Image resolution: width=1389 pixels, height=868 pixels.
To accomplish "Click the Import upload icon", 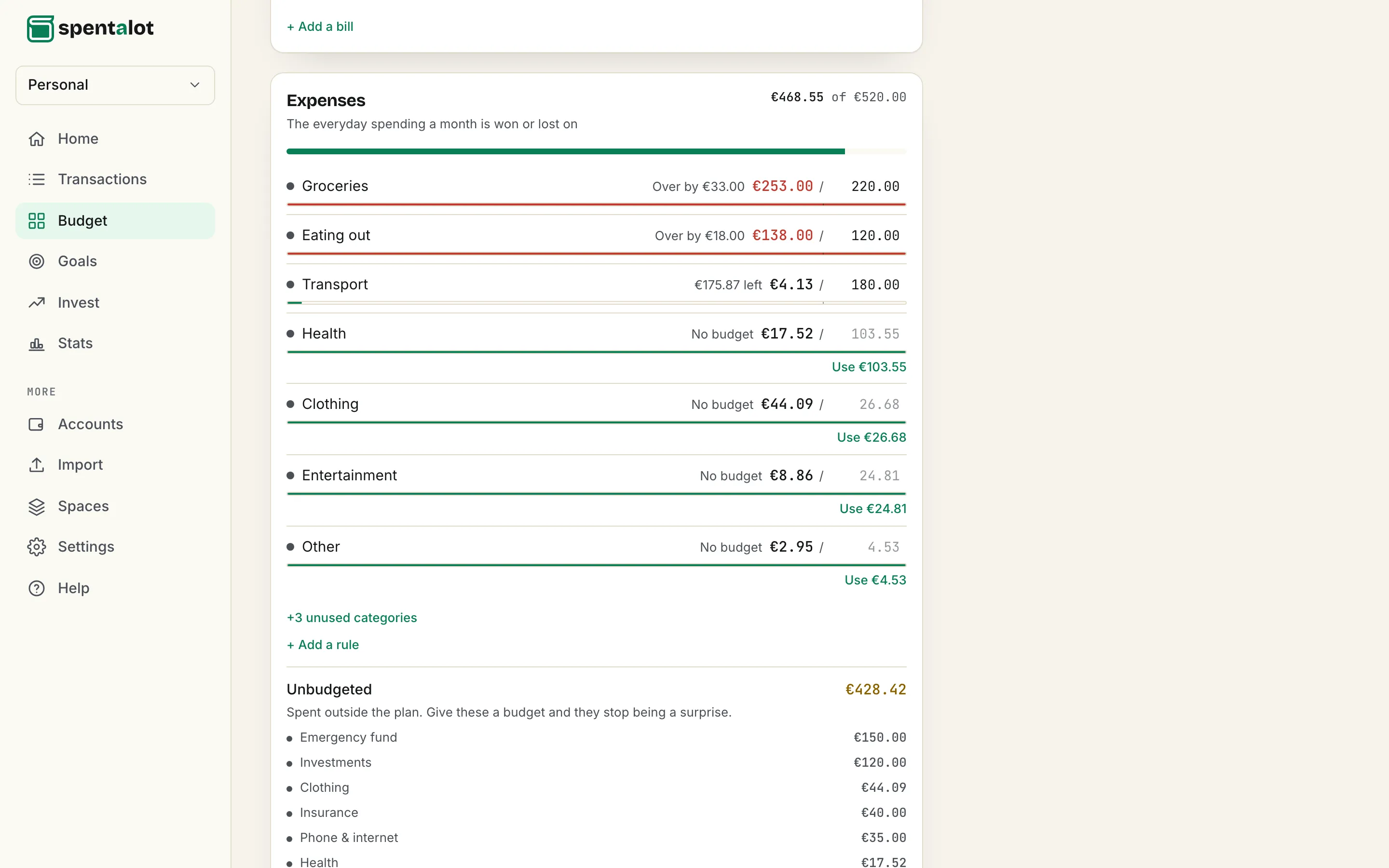I will coord(37,465).
